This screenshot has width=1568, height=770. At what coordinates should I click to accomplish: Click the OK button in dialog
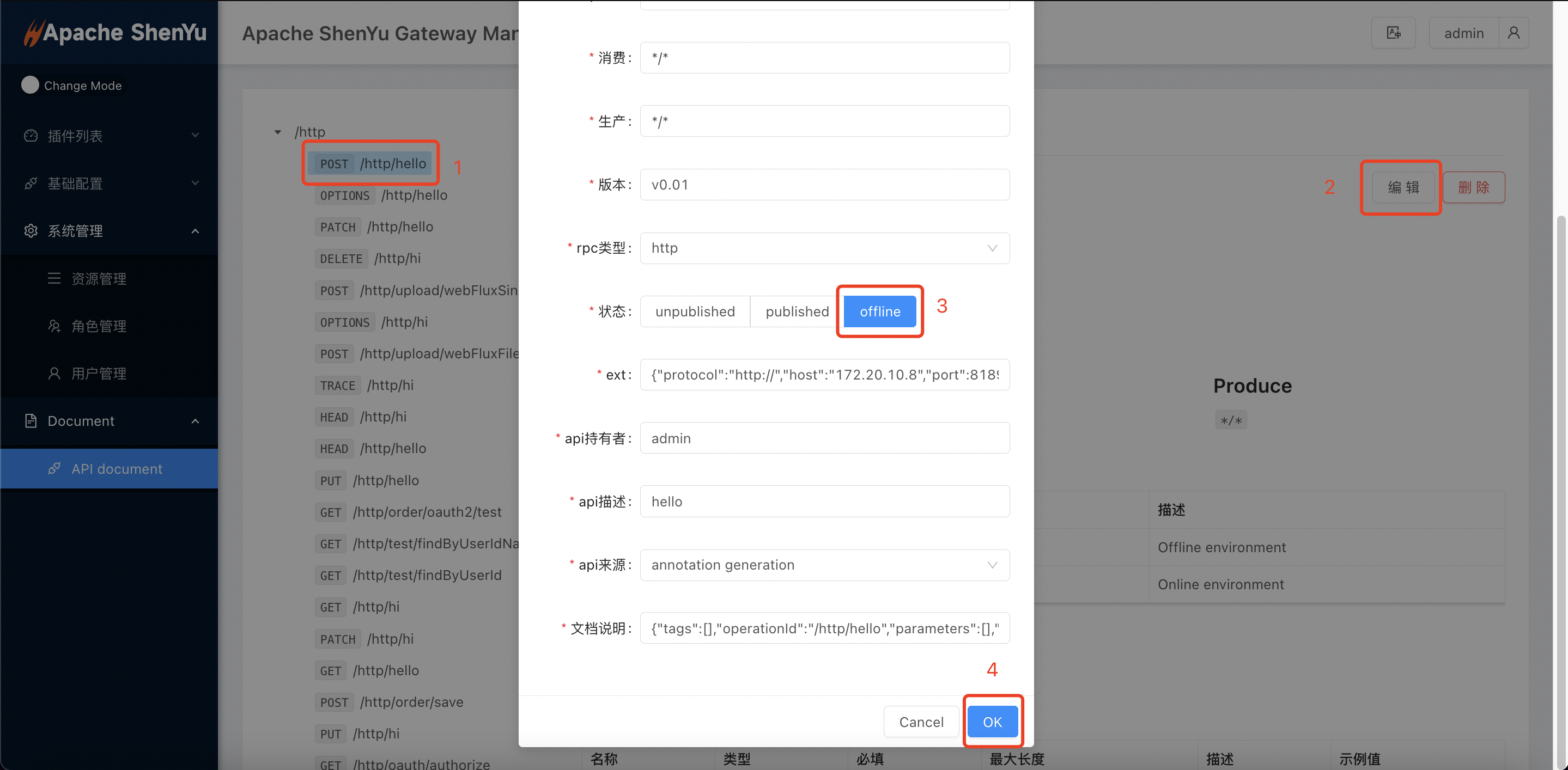point(992,722)
